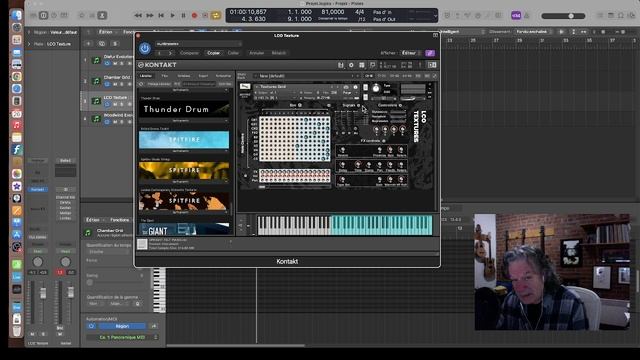
Task: Click add track plus button
Action: tap(88, 44)
